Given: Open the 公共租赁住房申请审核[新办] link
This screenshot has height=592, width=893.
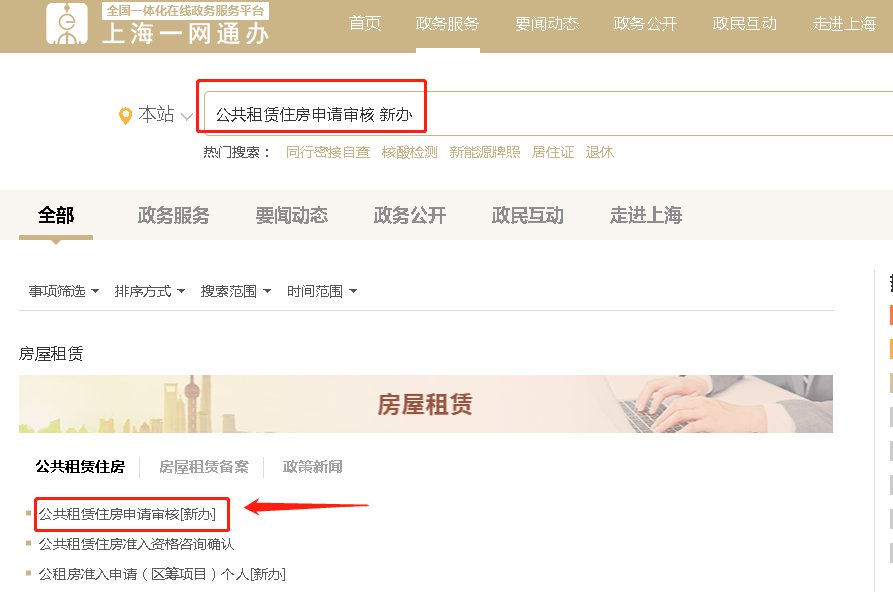Looking at the screenshot, I should click(128, 515).
